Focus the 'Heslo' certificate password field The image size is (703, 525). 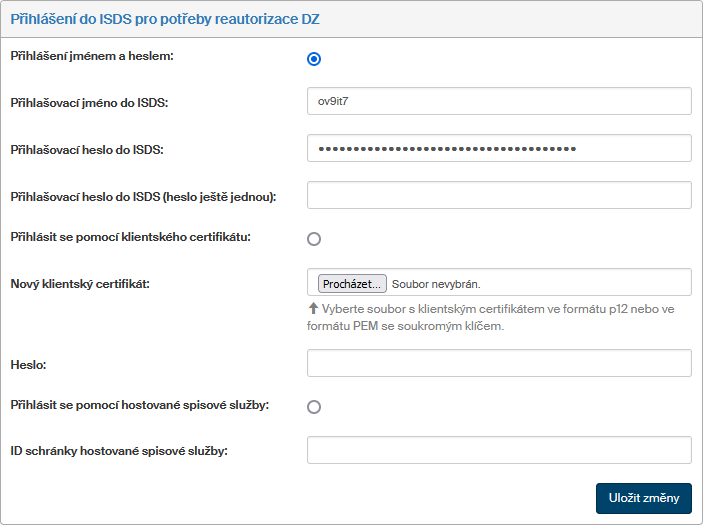[499, 363]
